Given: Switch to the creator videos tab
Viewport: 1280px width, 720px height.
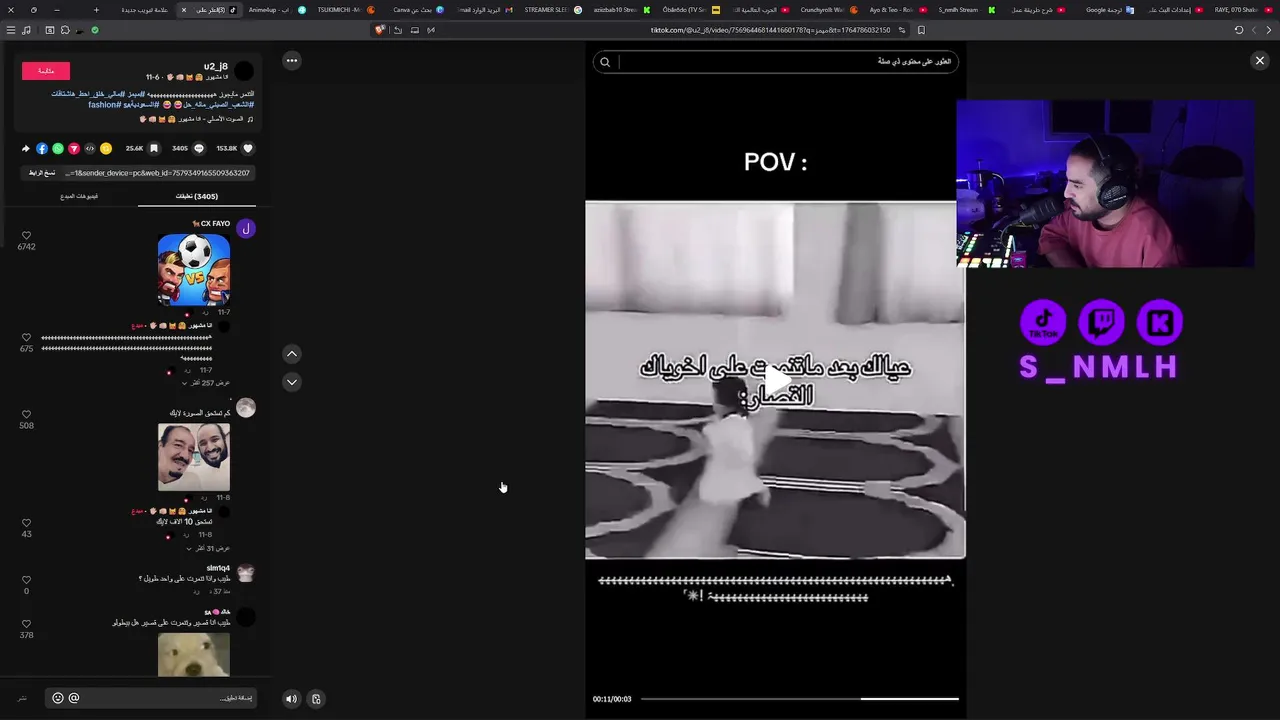Looking at the screenshot, I should (x=79, y=196).
